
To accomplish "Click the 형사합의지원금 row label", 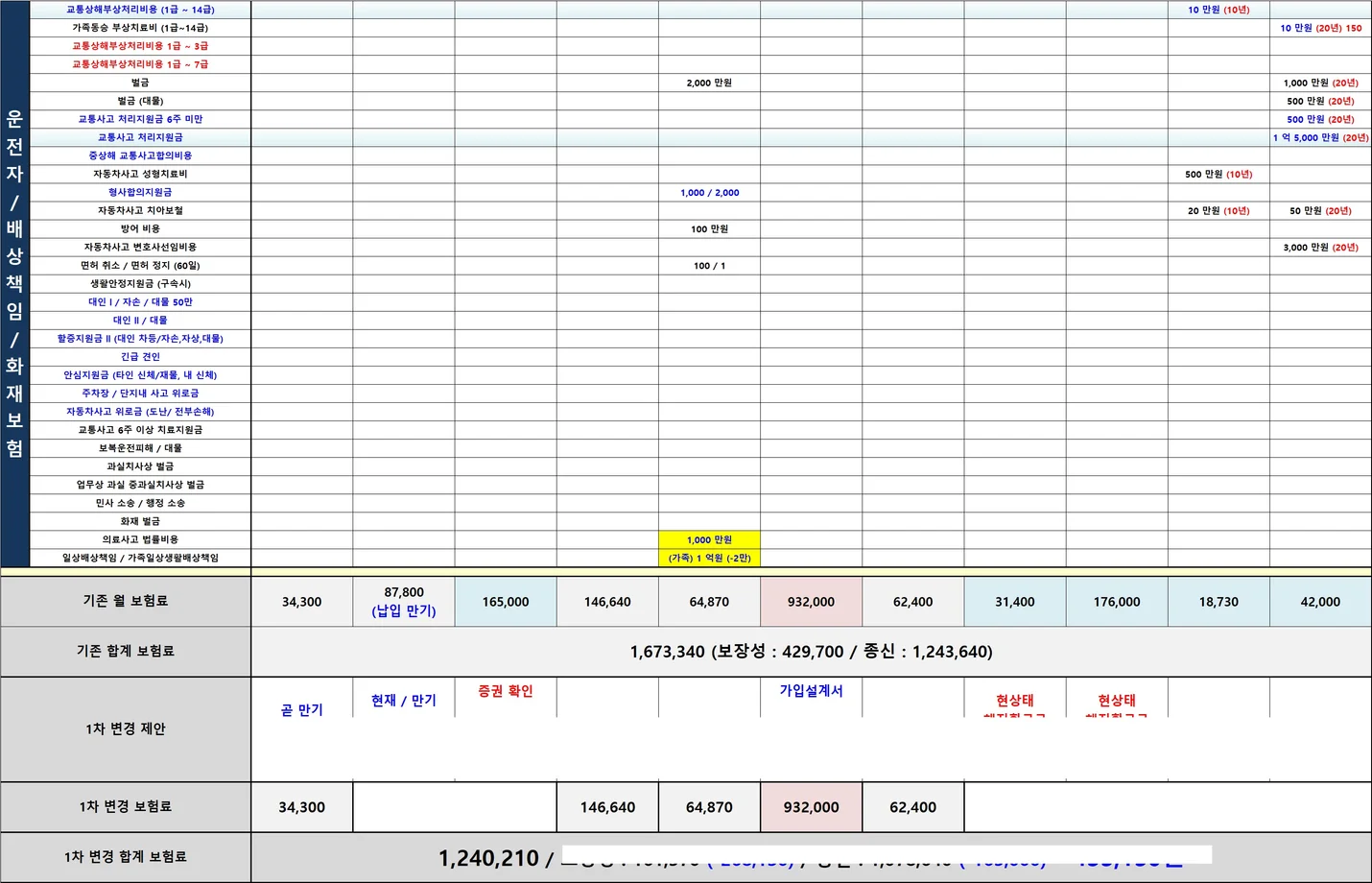I will [x=140, y=192].
